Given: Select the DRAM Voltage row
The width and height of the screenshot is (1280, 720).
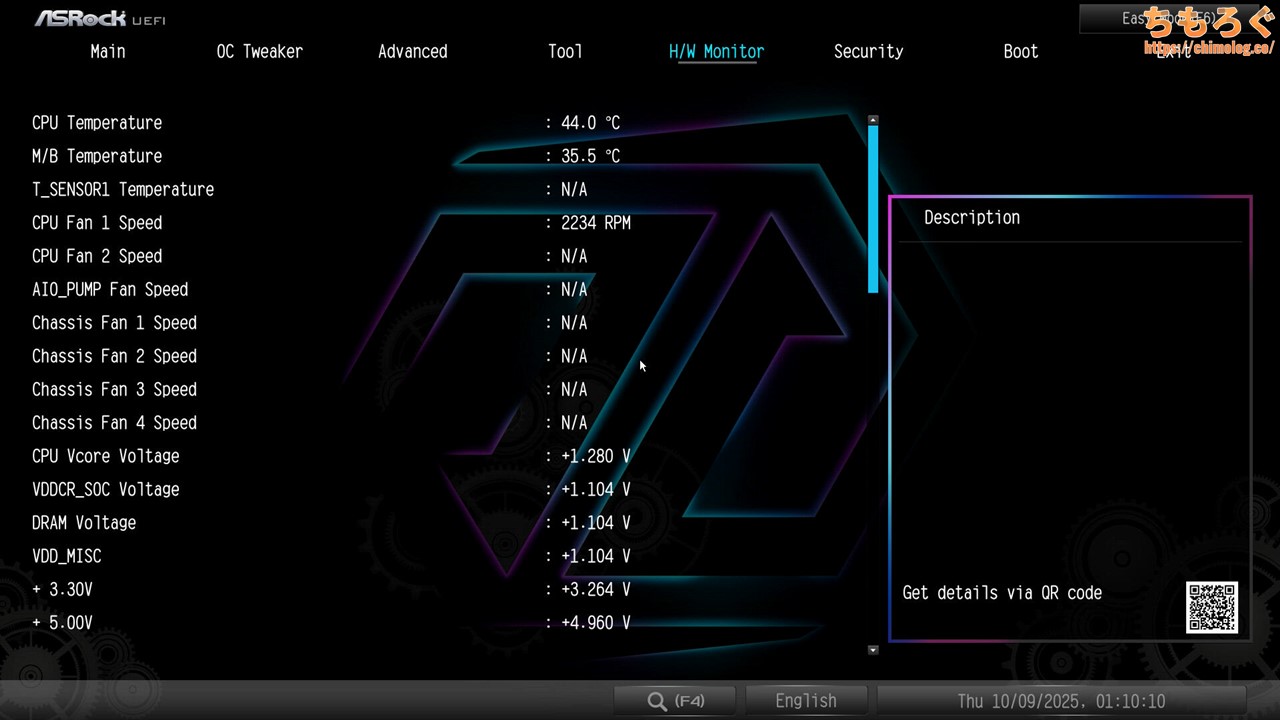Looking at the screenshot, I should (84, 523).
